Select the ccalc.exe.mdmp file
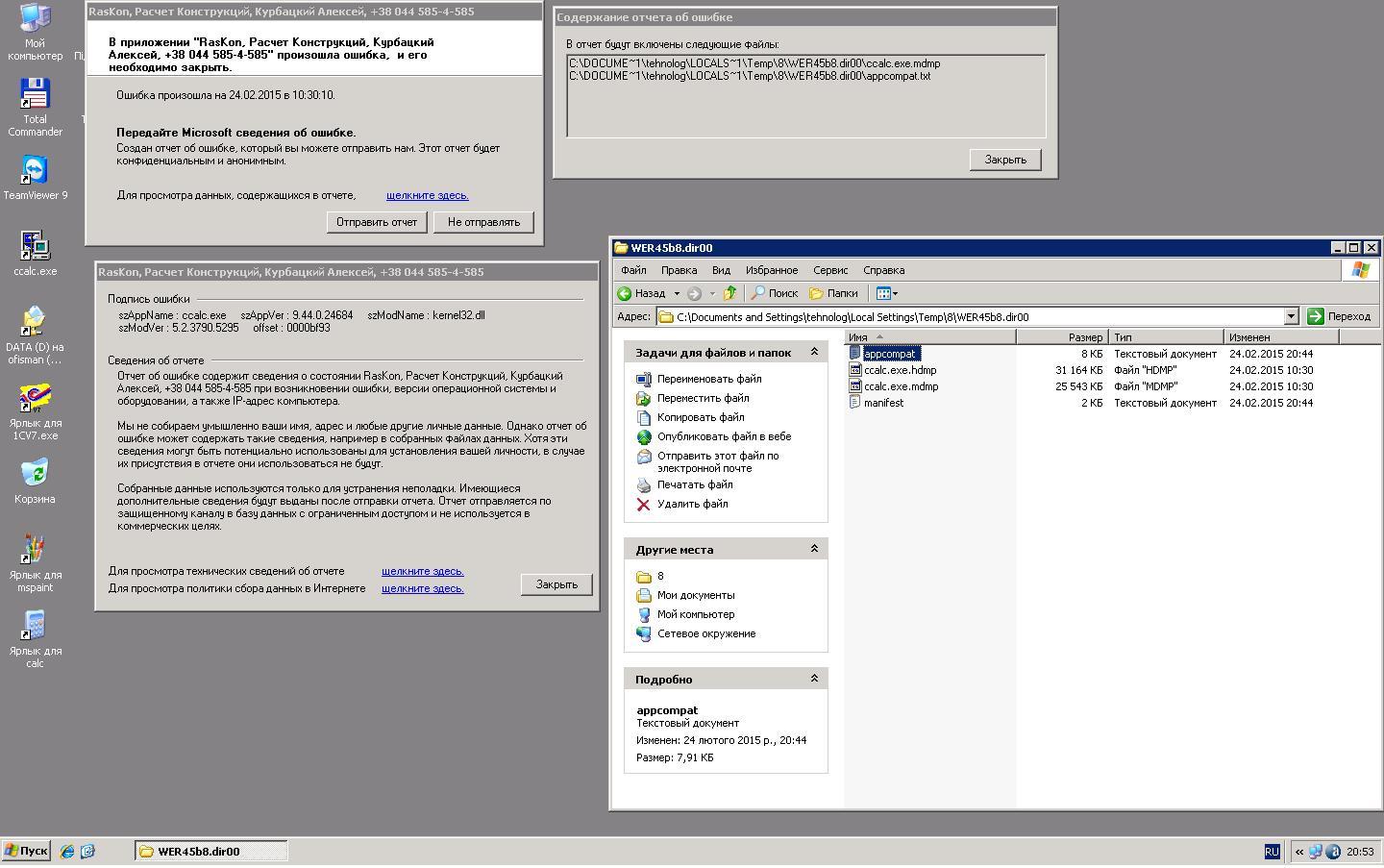Screen dimensions: 1384x868 894,386
